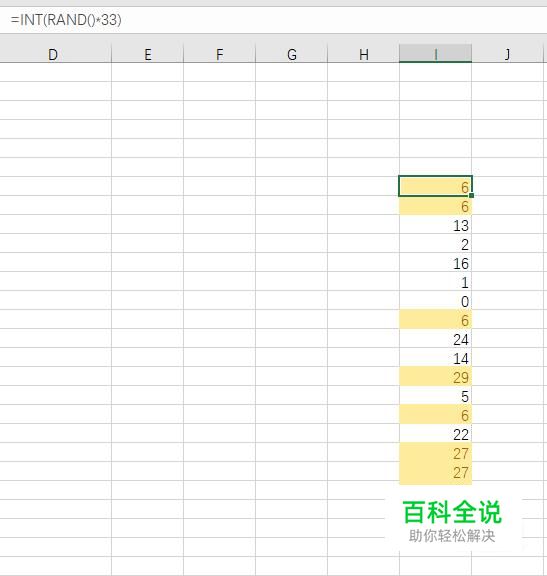Click the cell with value 1
This screenshot has height=576, width=547.
pyautogui.click(x=435, y=282)
